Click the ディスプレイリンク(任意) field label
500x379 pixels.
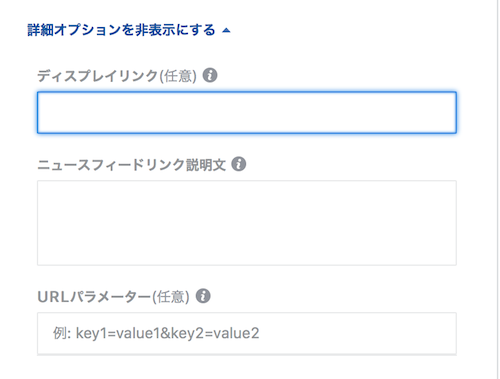(x=117, y=76)
